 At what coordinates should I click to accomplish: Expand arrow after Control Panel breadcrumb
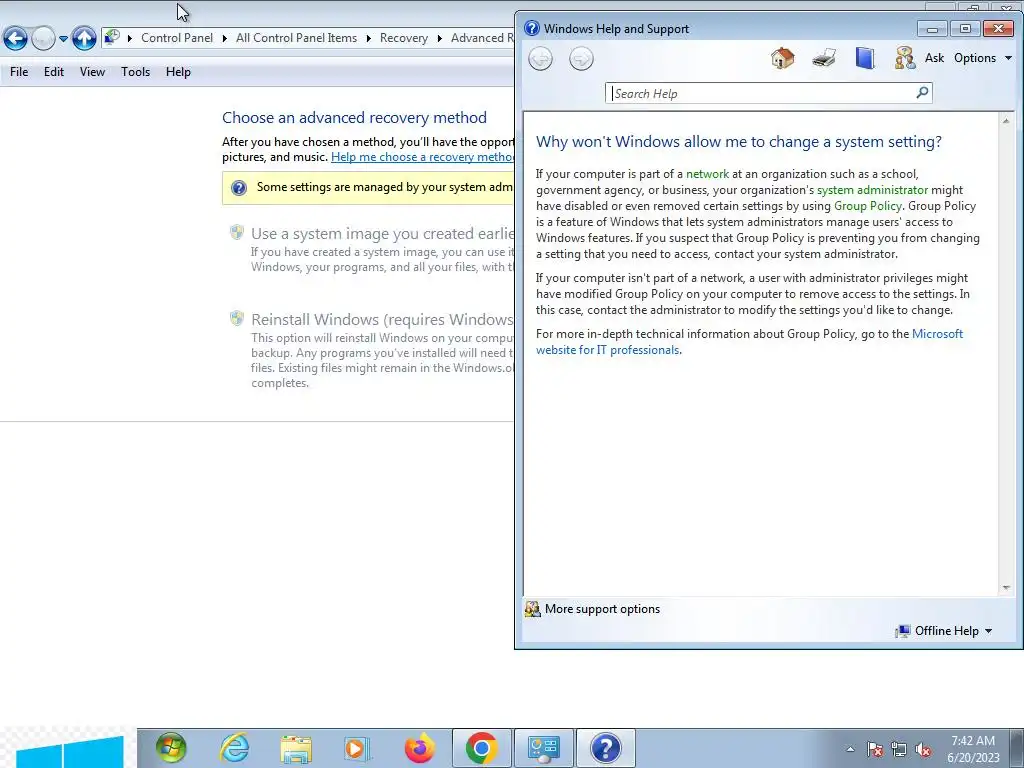[x=225, y=39]
